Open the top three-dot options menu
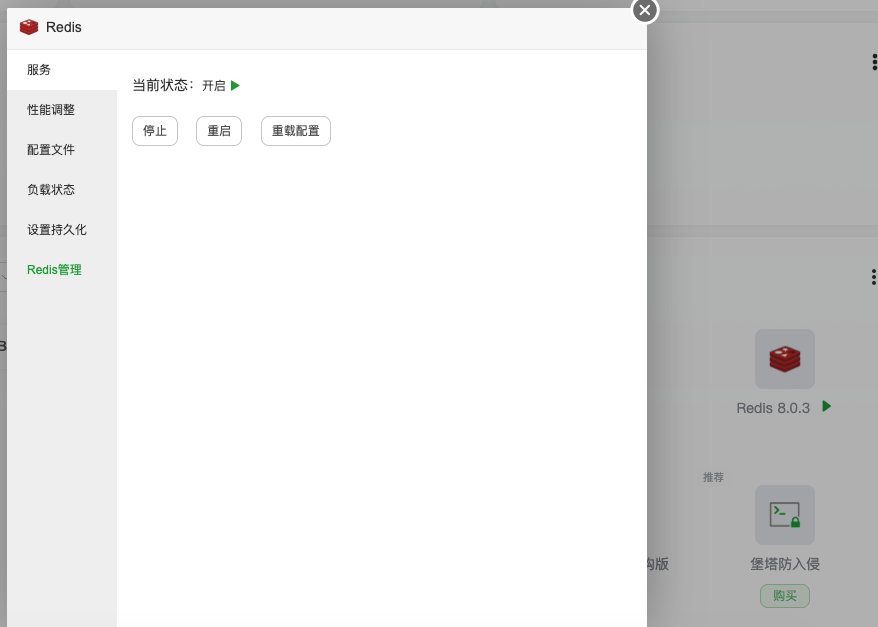Screen dimensions: 878x627 [x=872, y=62]
